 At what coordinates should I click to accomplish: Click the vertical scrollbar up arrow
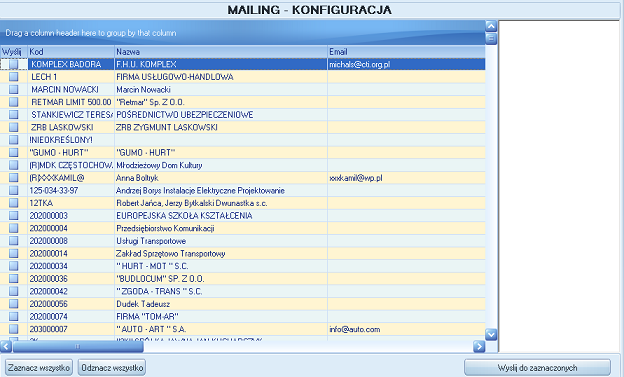coord(491,26)
